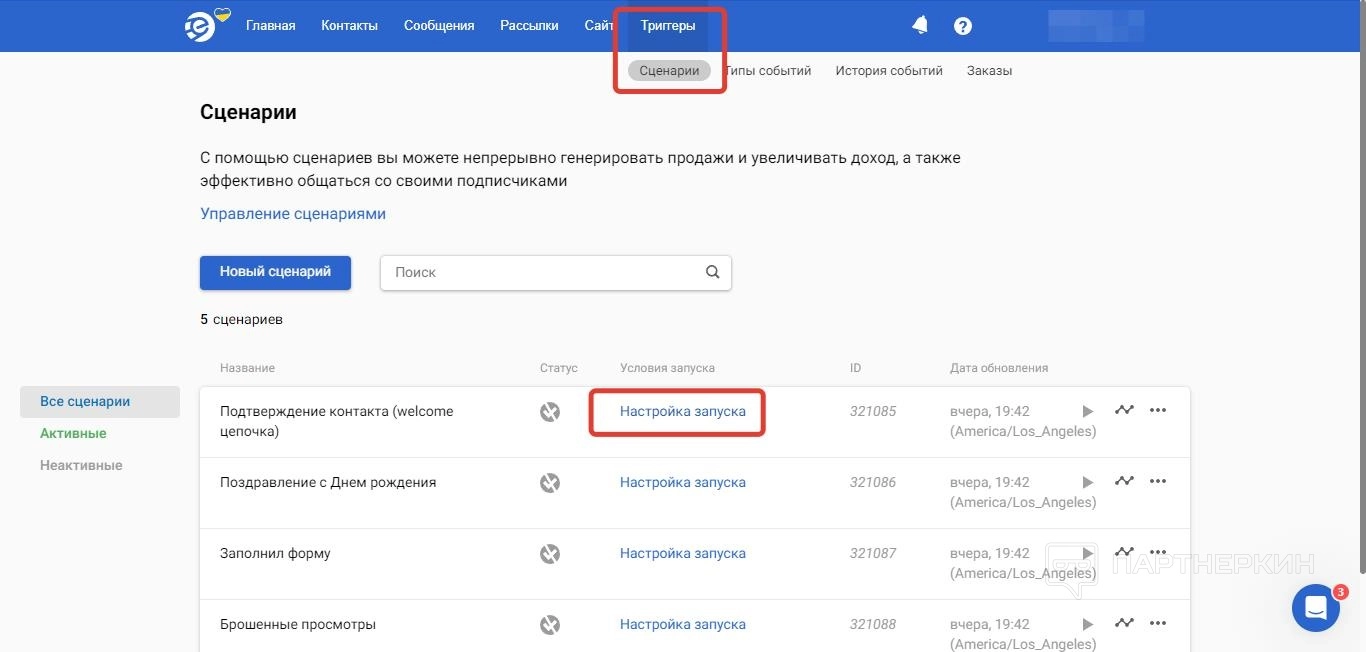Switch to История событий tab

(x=889, y=71)
